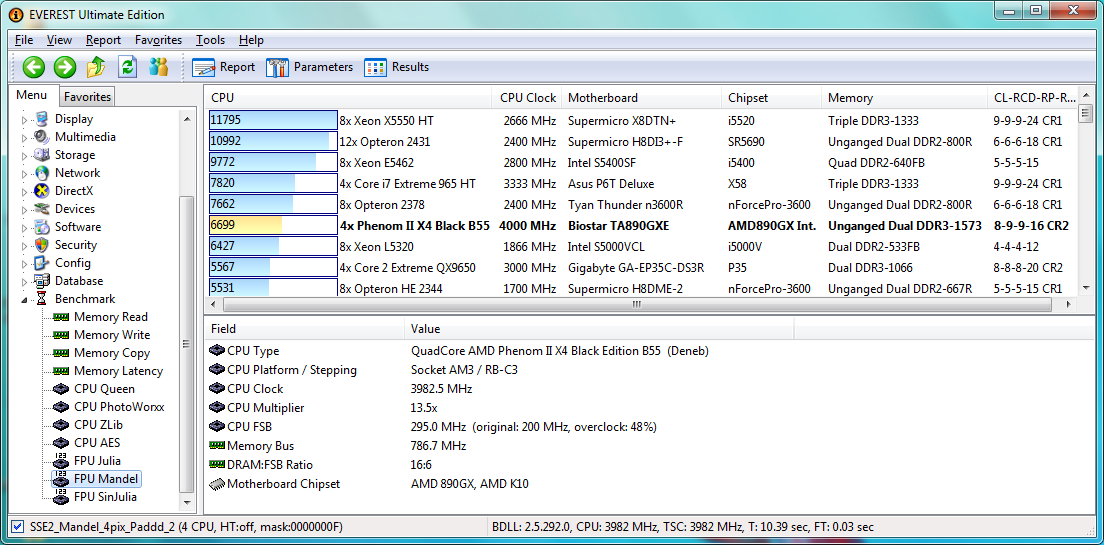Select the Network globe icon

tap(42, 173)
